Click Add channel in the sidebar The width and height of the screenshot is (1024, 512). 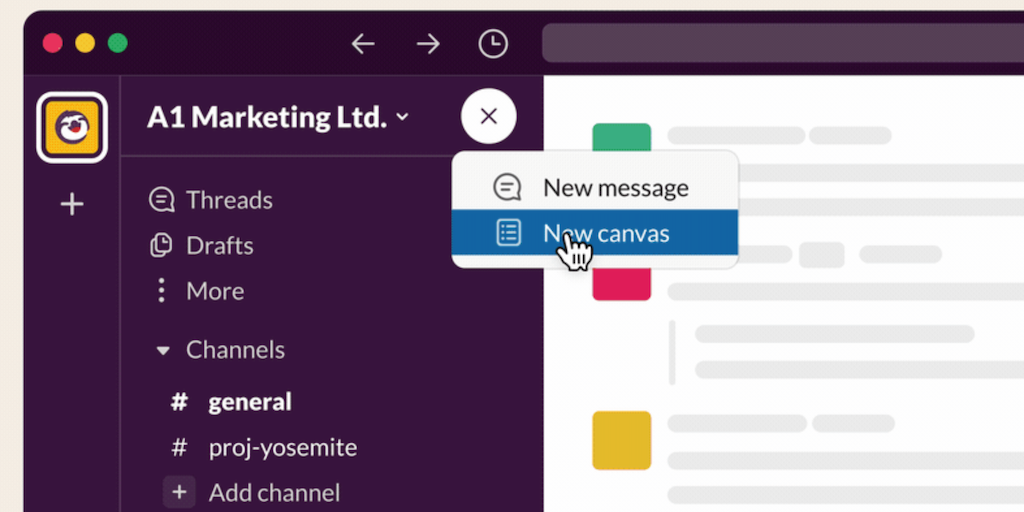(252, 492)
